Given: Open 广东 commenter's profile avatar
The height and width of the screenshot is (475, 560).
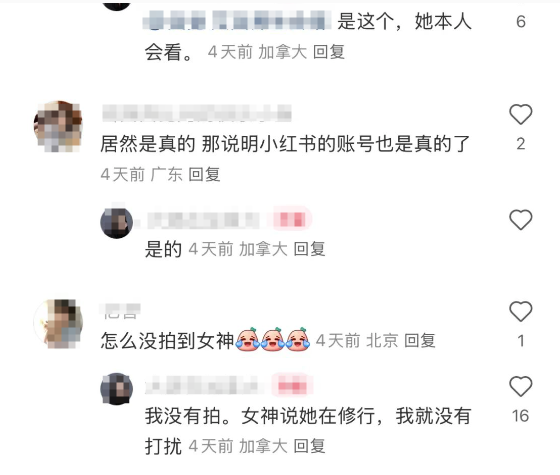Looking at the screenshot, I should pyautogui.click(x=58, y=126).
